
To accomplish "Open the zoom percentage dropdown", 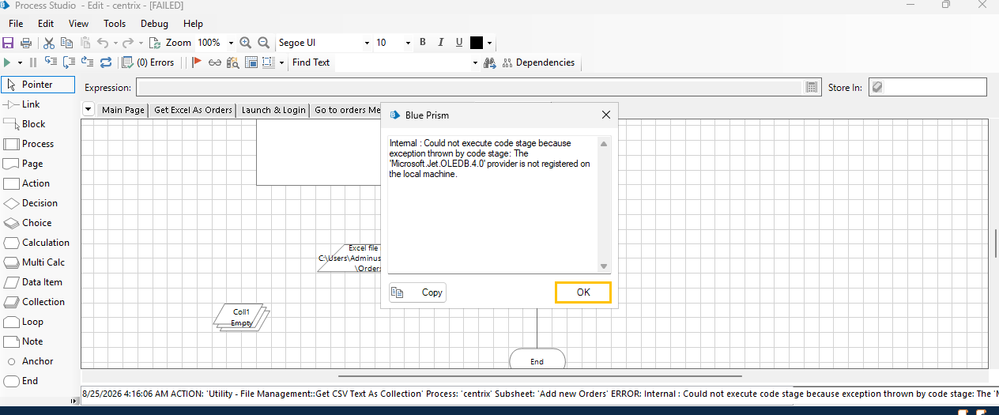I will pos(231,43).
